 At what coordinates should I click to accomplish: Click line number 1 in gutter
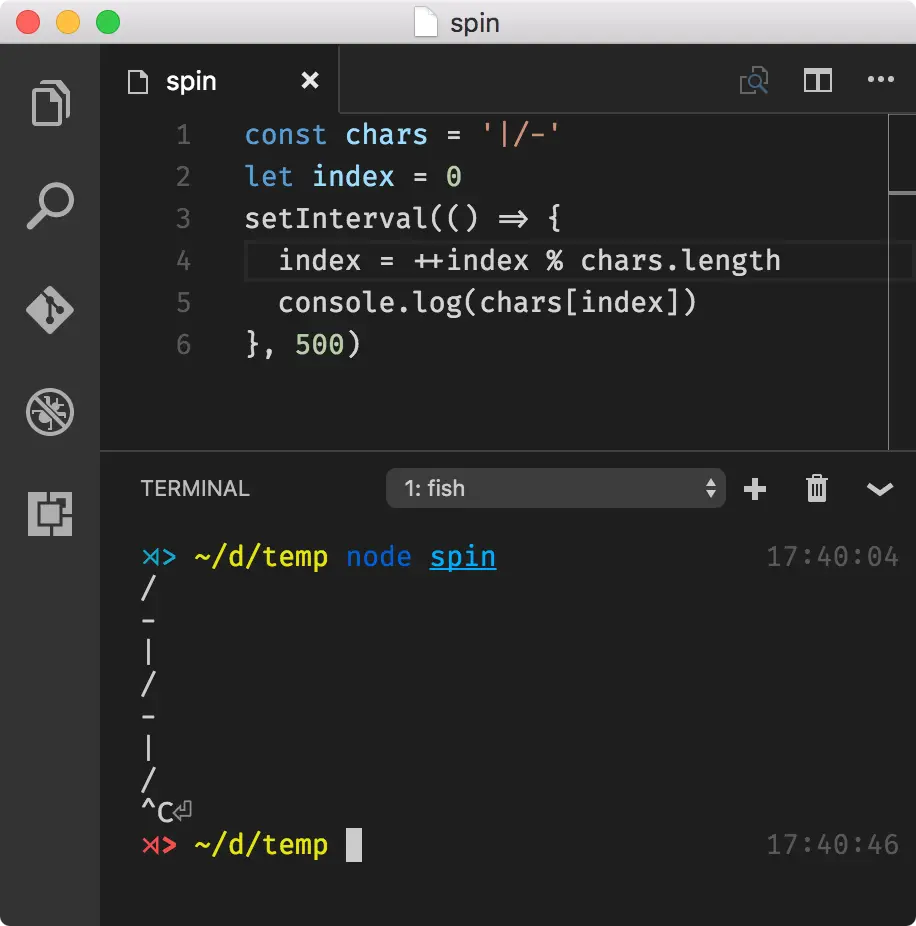click(x=184, y=135)
